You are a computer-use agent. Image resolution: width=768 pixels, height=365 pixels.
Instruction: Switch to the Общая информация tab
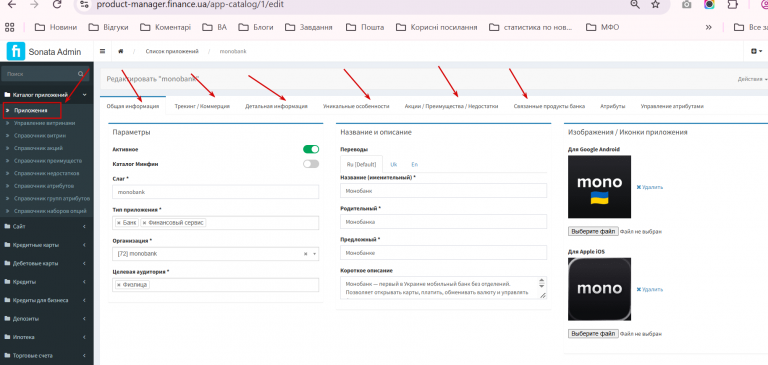pos(133,106)
